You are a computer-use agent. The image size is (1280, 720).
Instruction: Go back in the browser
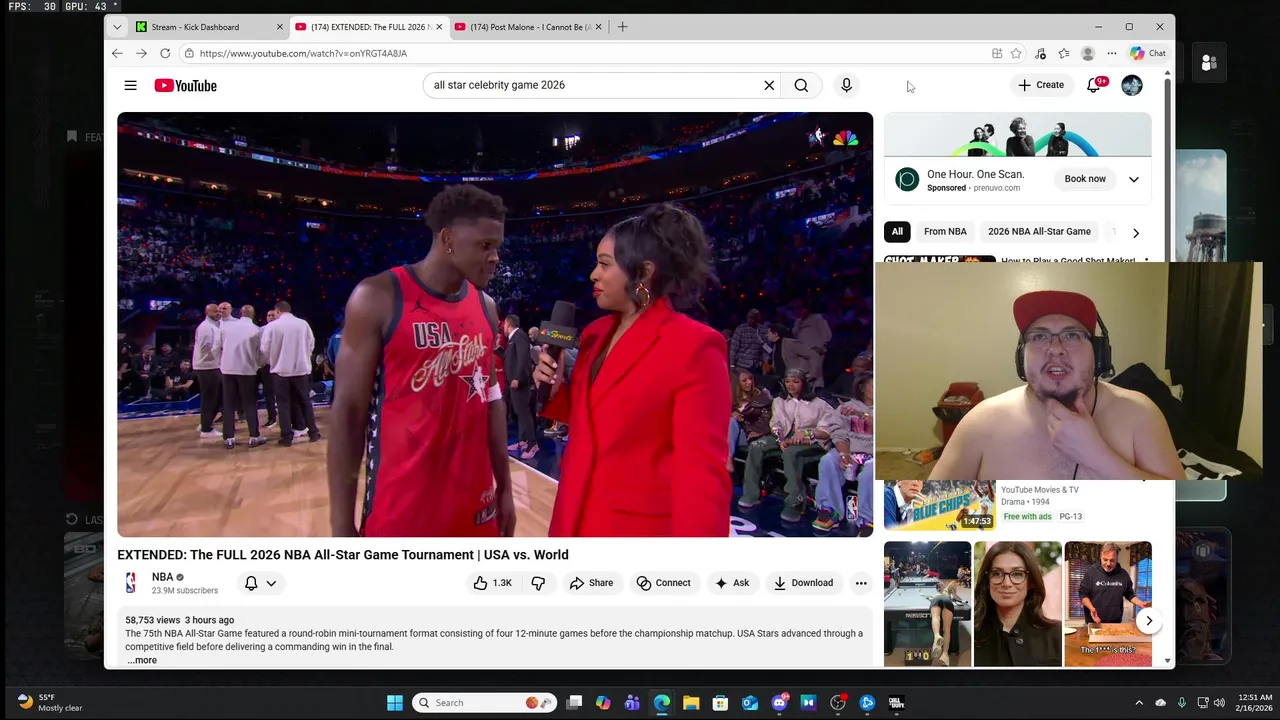117,53
